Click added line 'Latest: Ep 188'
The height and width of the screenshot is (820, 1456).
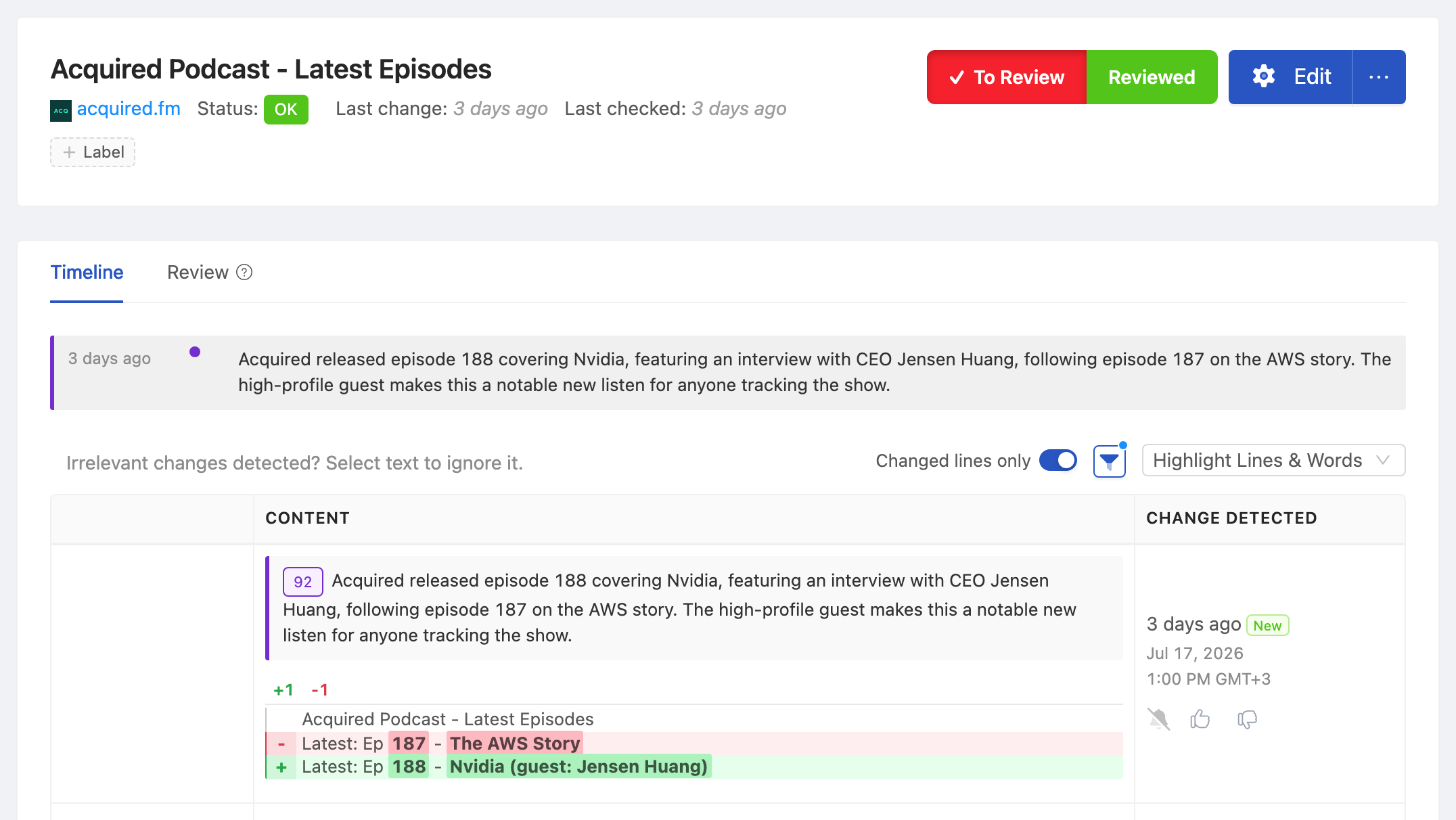[694, 767]
